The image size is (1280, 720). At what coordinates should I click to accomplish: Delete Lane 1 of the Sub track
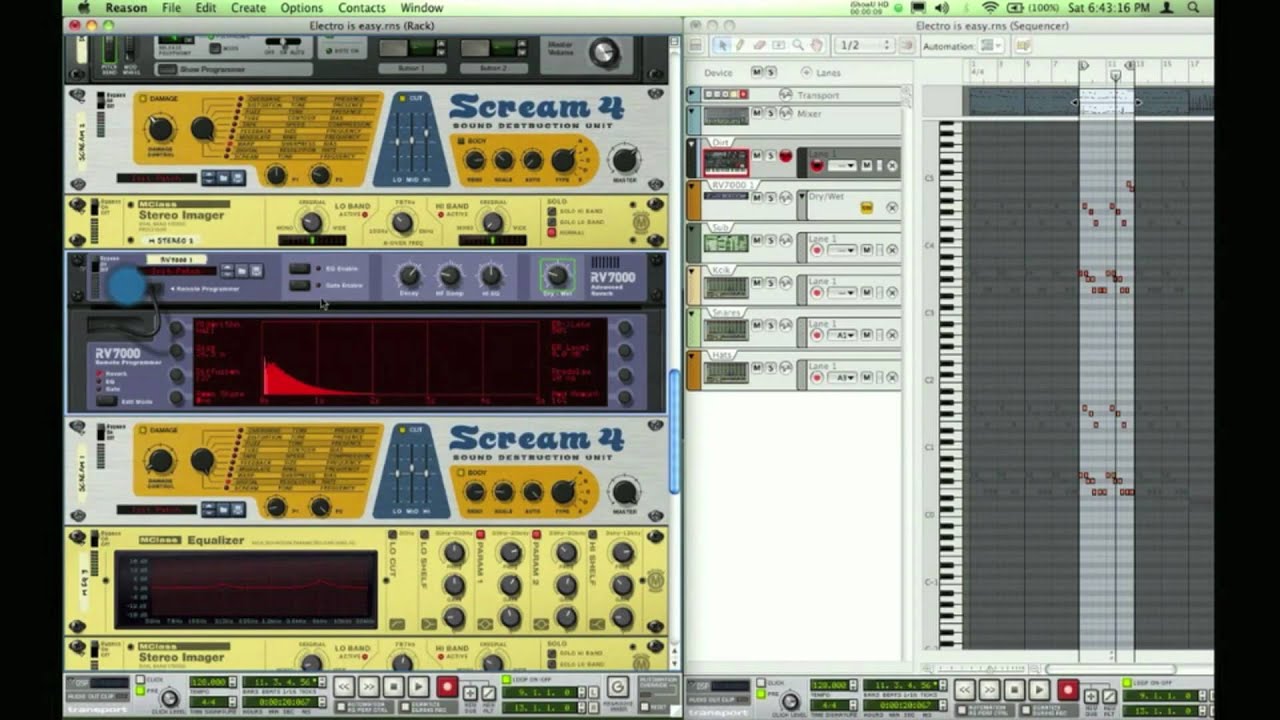click(891, 249)
